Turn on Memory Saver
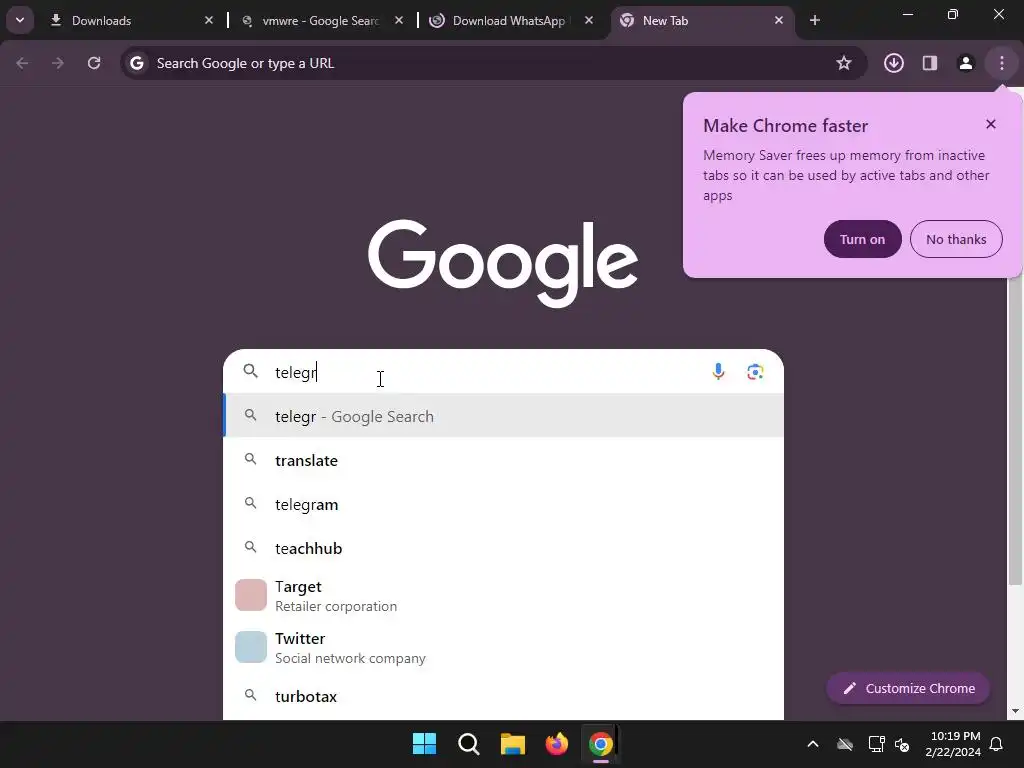1024x768 pixels. 863,239
